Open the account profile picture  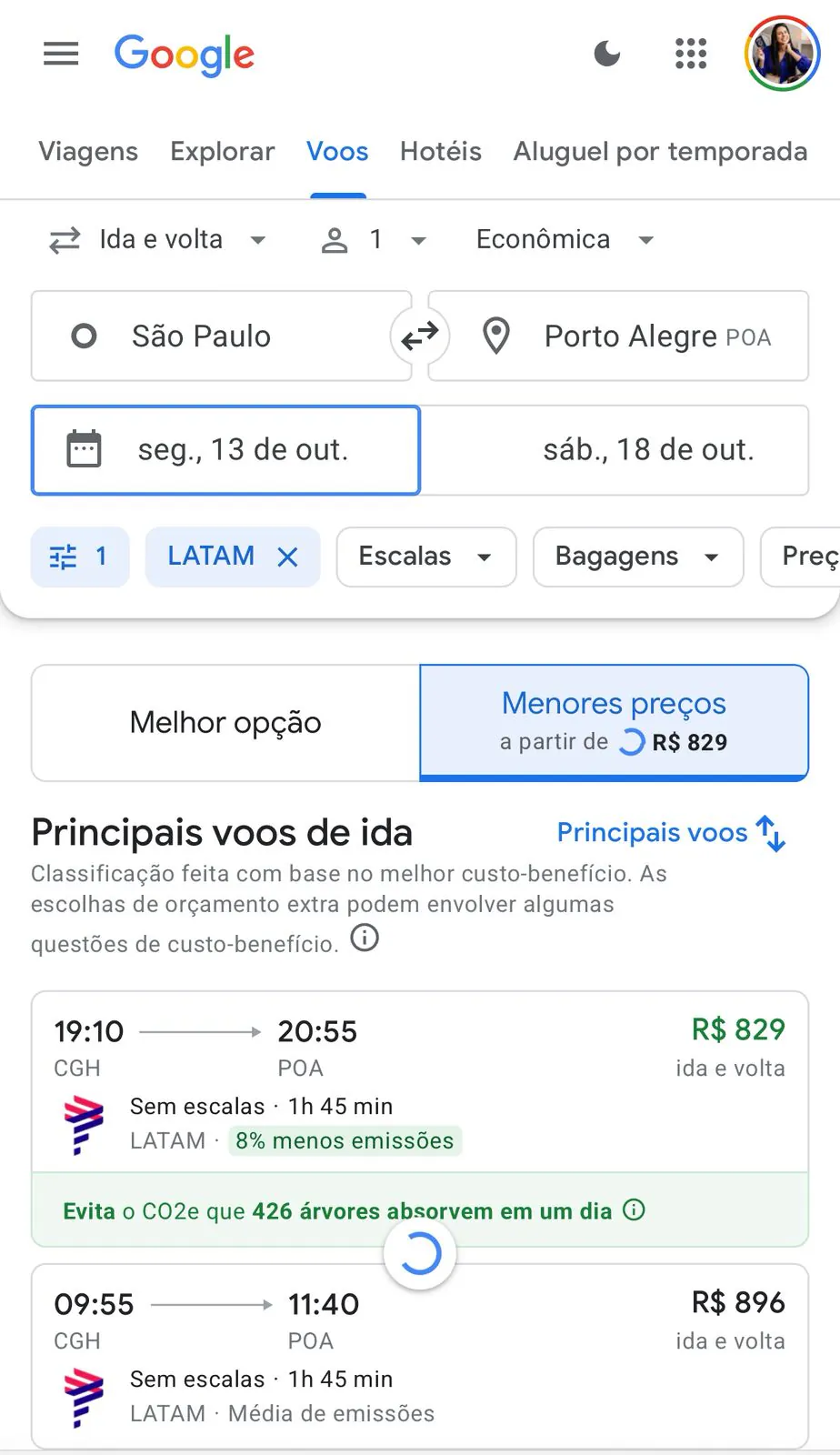782,54
